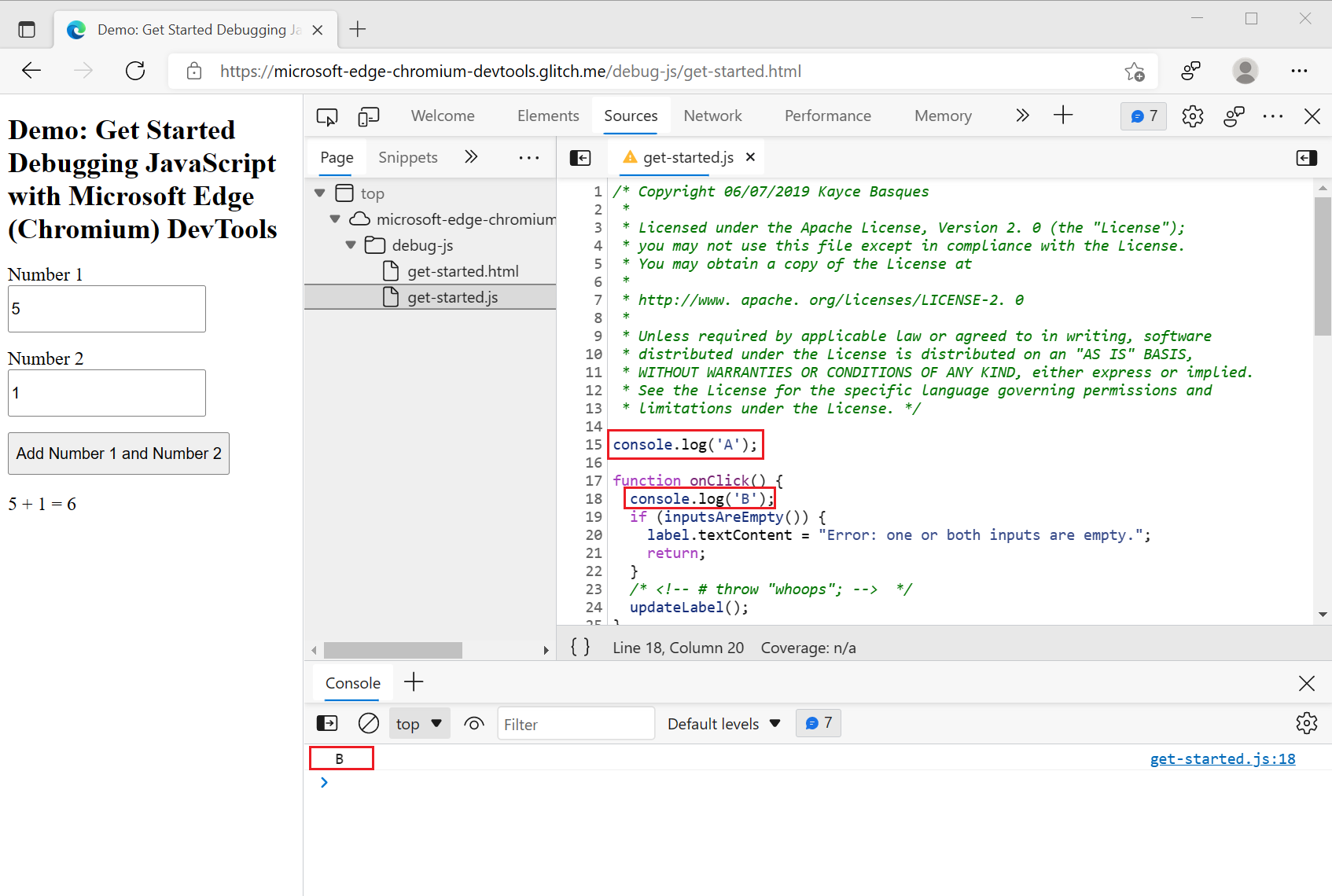Open the issues counter badge
The height and width of the screenshot is (896, 1332).
[x=1143, y=116]
